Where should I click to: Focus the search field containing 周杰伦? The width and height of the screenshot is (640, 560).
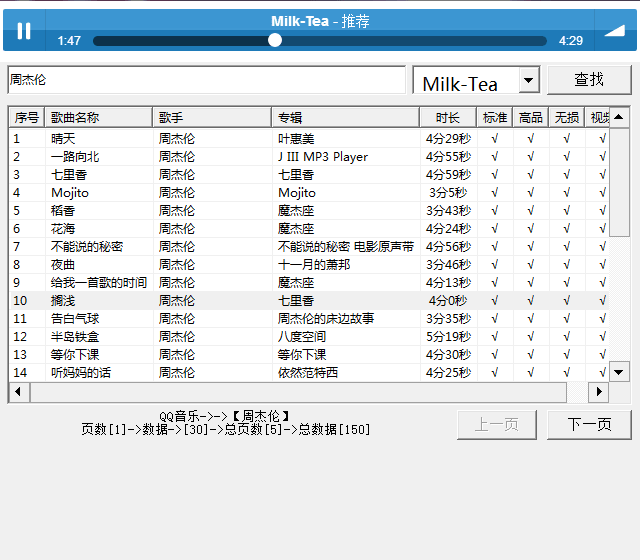[205, 80]
